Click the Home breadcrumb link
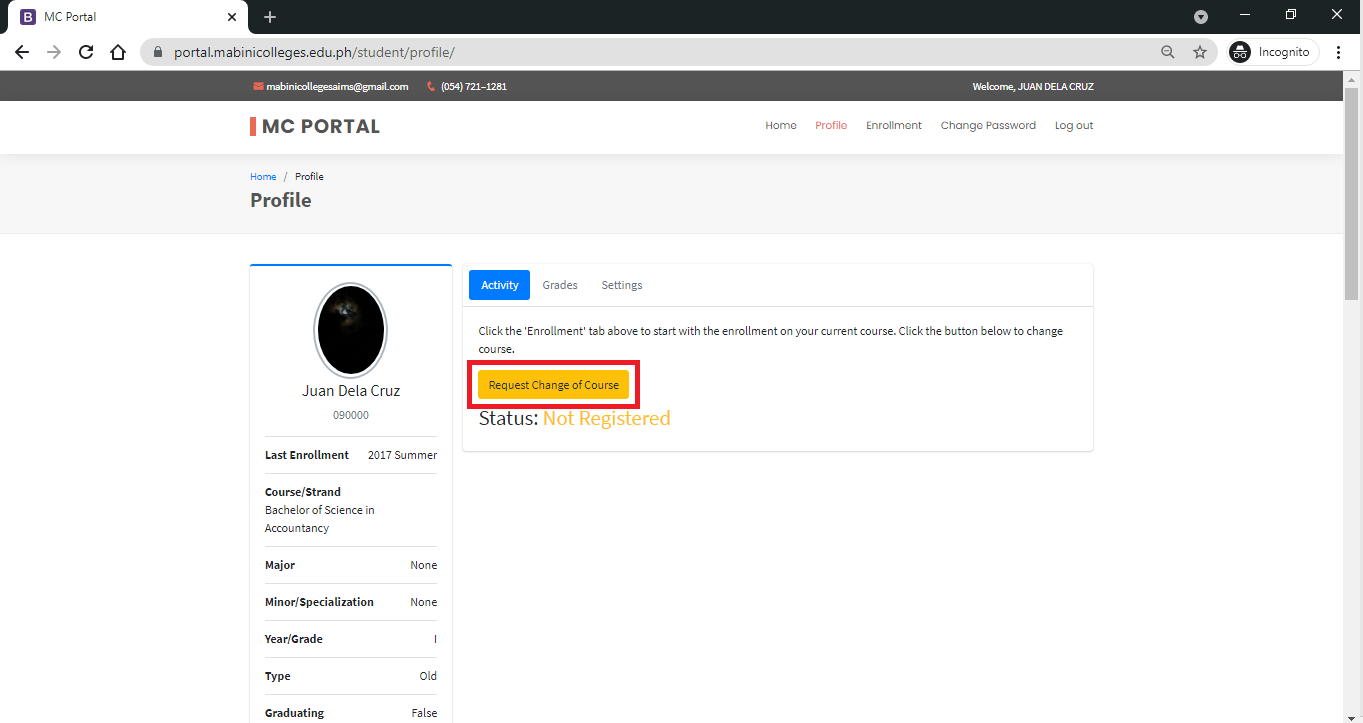The image size is (1363, 723). pyautogui.click(x=263, y=177)
